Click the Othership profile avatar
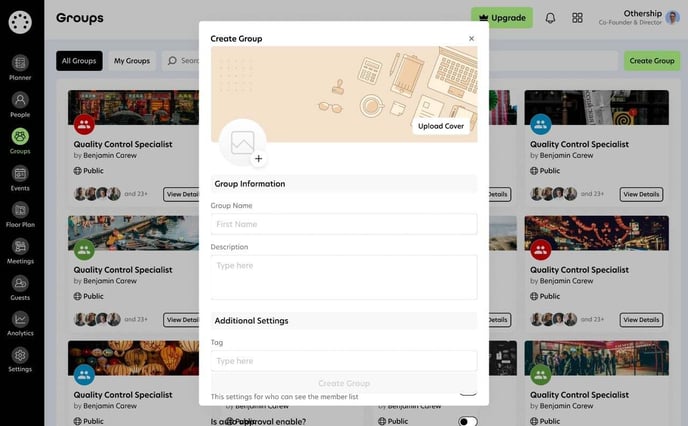688x426 pixels. 672,18
